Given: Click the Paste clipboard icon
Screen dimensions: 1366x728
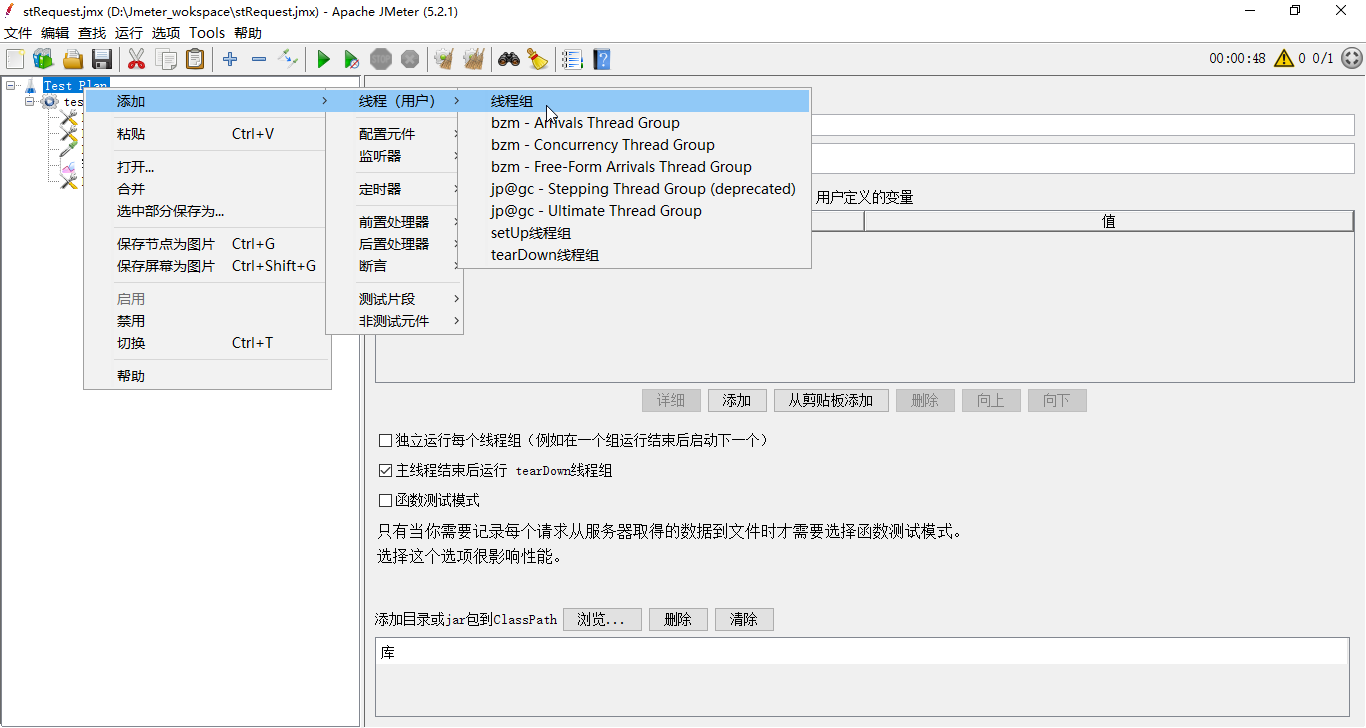Looking at the screenshot, I should coord(195,59).
